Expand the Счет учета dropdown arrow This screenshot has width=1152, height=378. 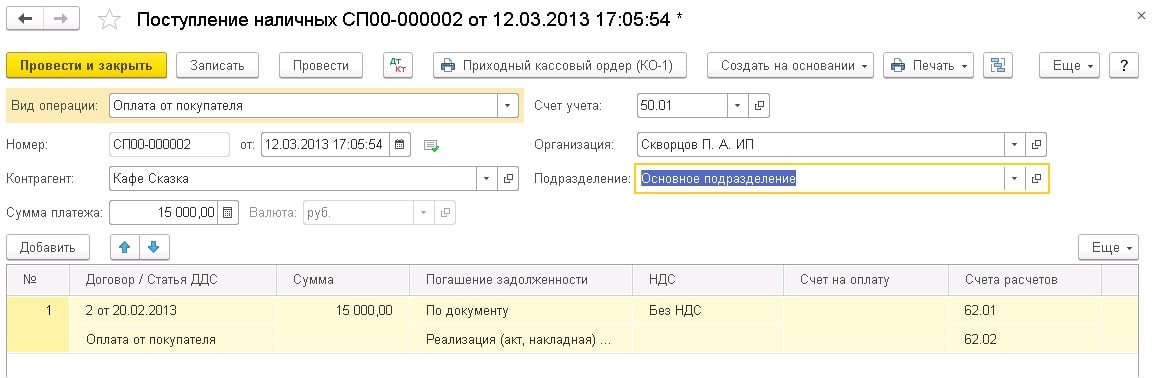point(738,106)
